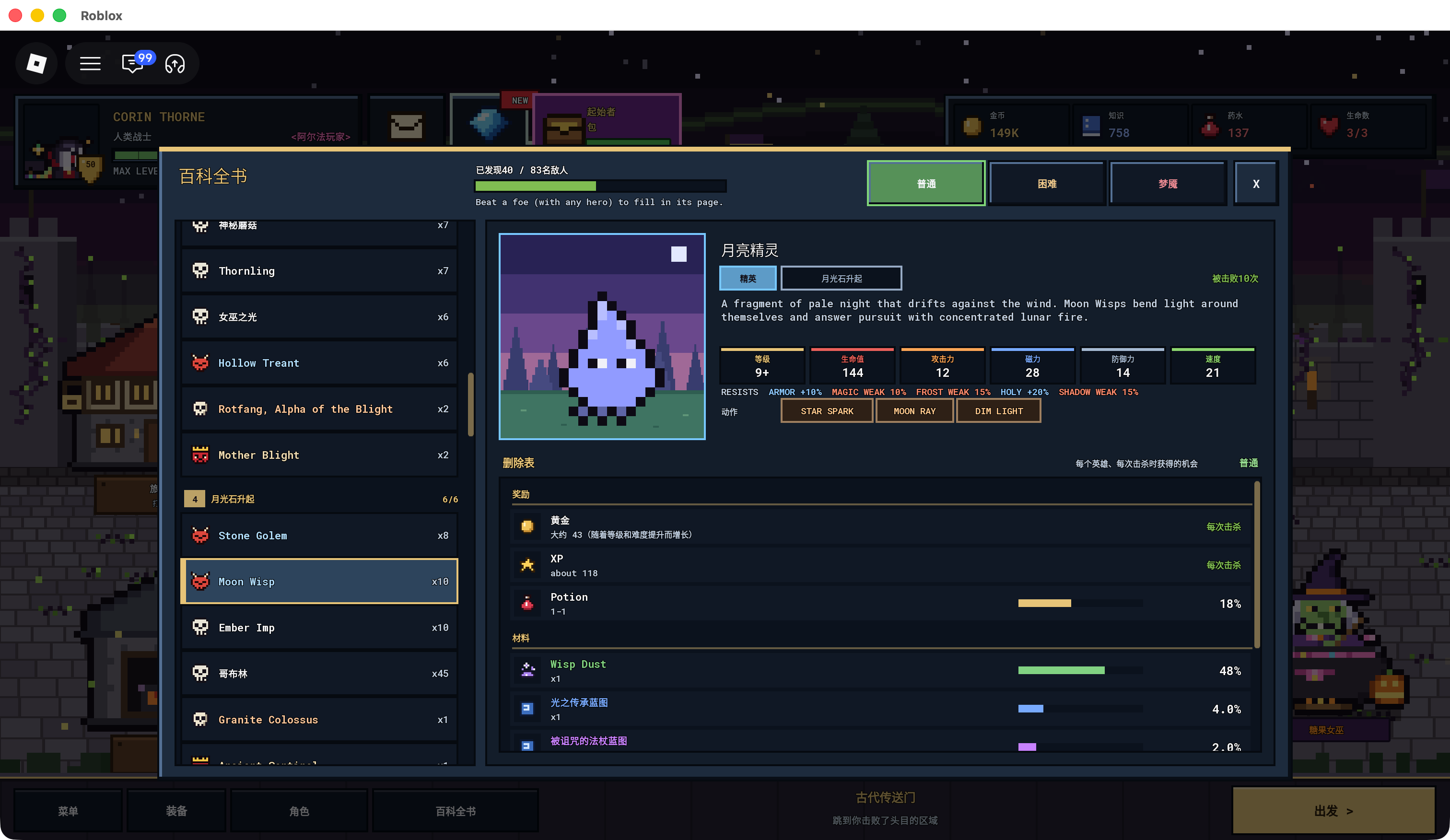Select 哥布林 enemy entry
The image size is (1450, 840).
[x=319, y=673]
